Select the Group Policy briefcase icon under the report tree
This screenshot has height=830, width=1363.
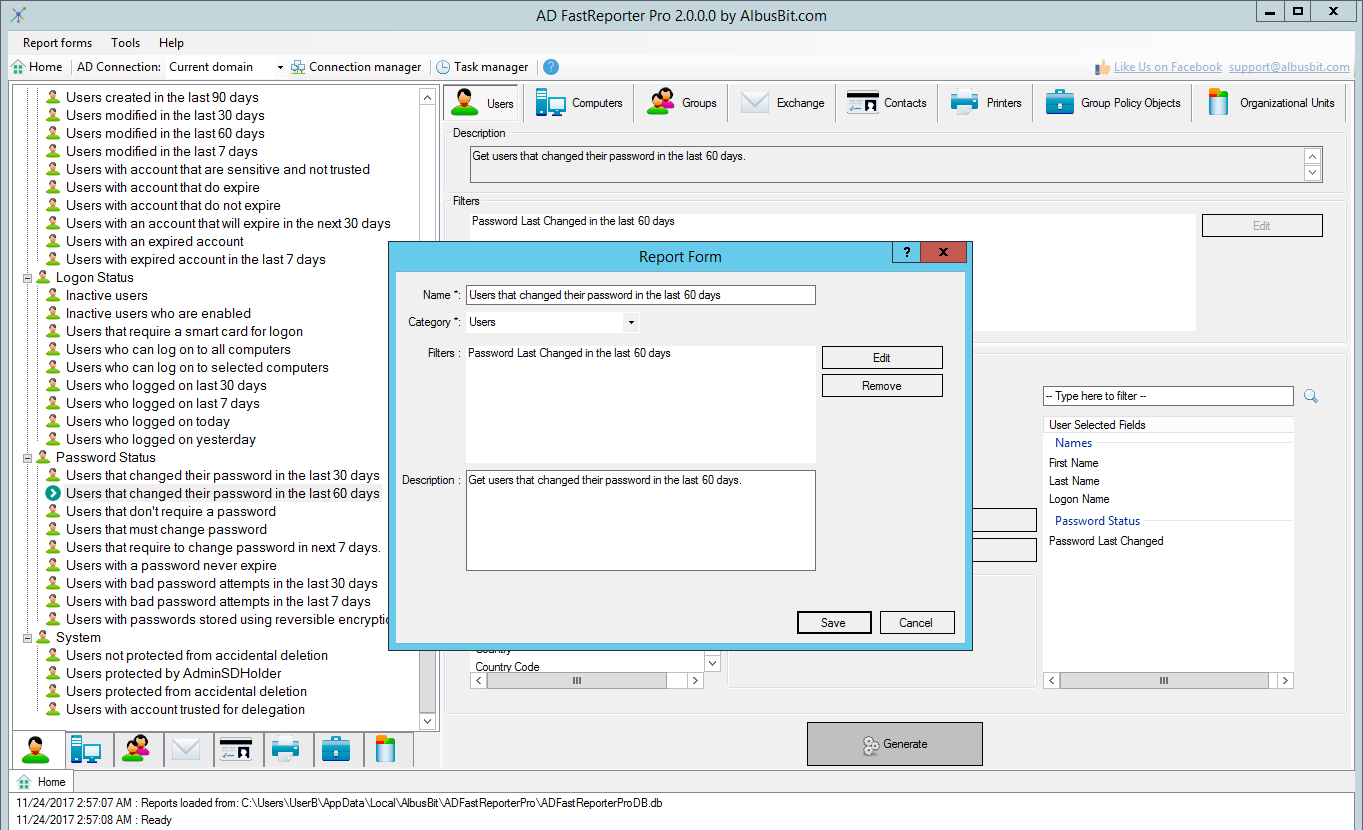tap(336, 749)
